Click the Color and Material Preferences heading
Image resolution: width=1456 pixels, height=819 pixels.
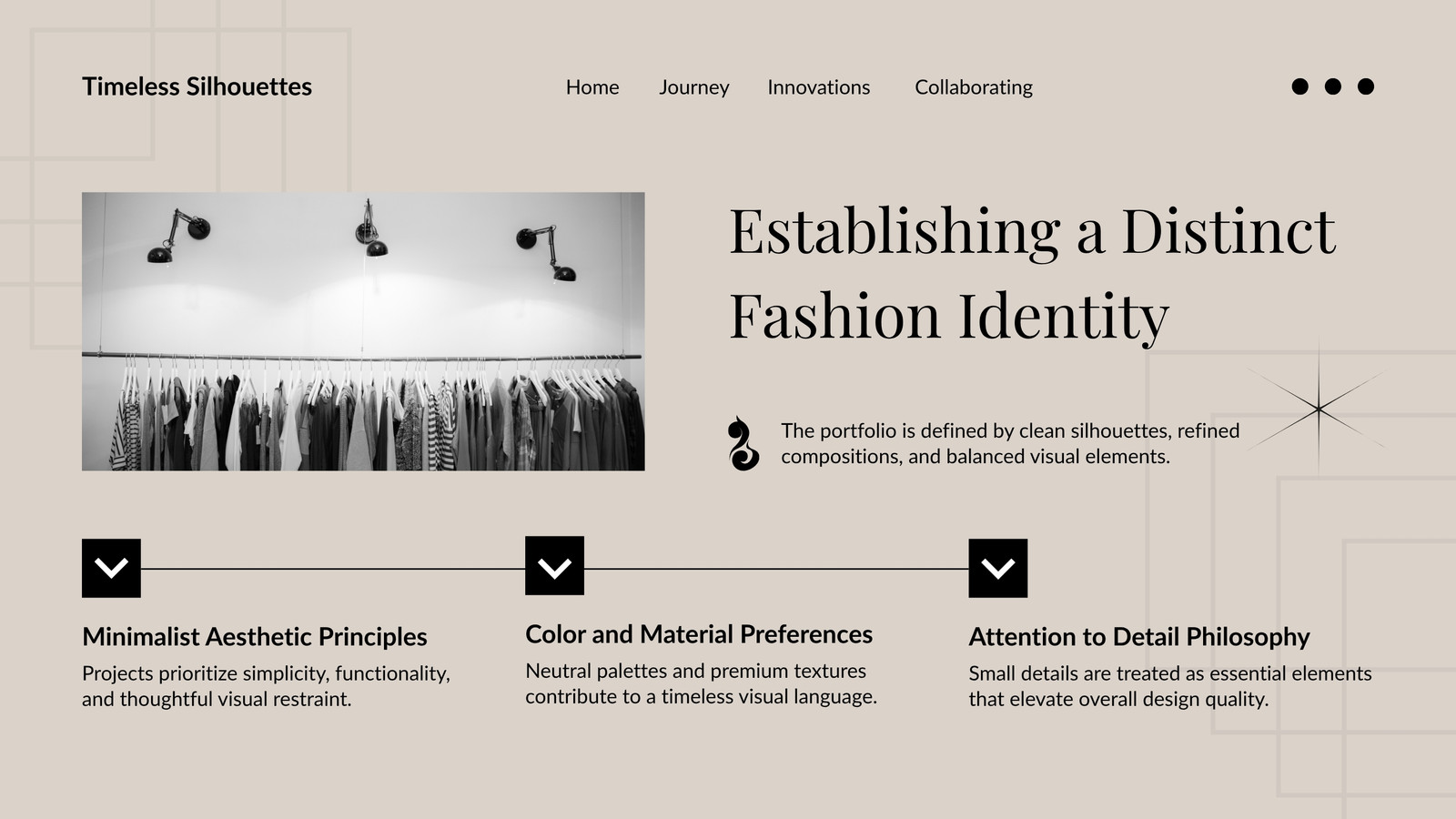699,634
